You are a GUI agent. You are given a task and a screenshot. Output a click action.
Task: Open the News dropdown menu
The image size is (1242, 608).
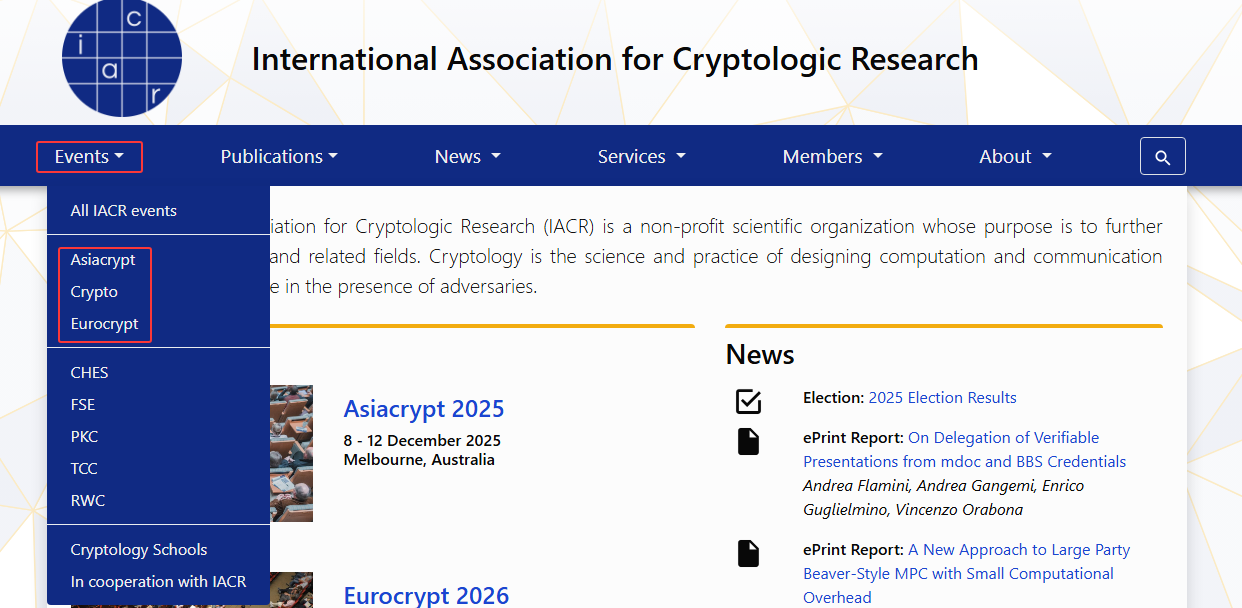467,157
